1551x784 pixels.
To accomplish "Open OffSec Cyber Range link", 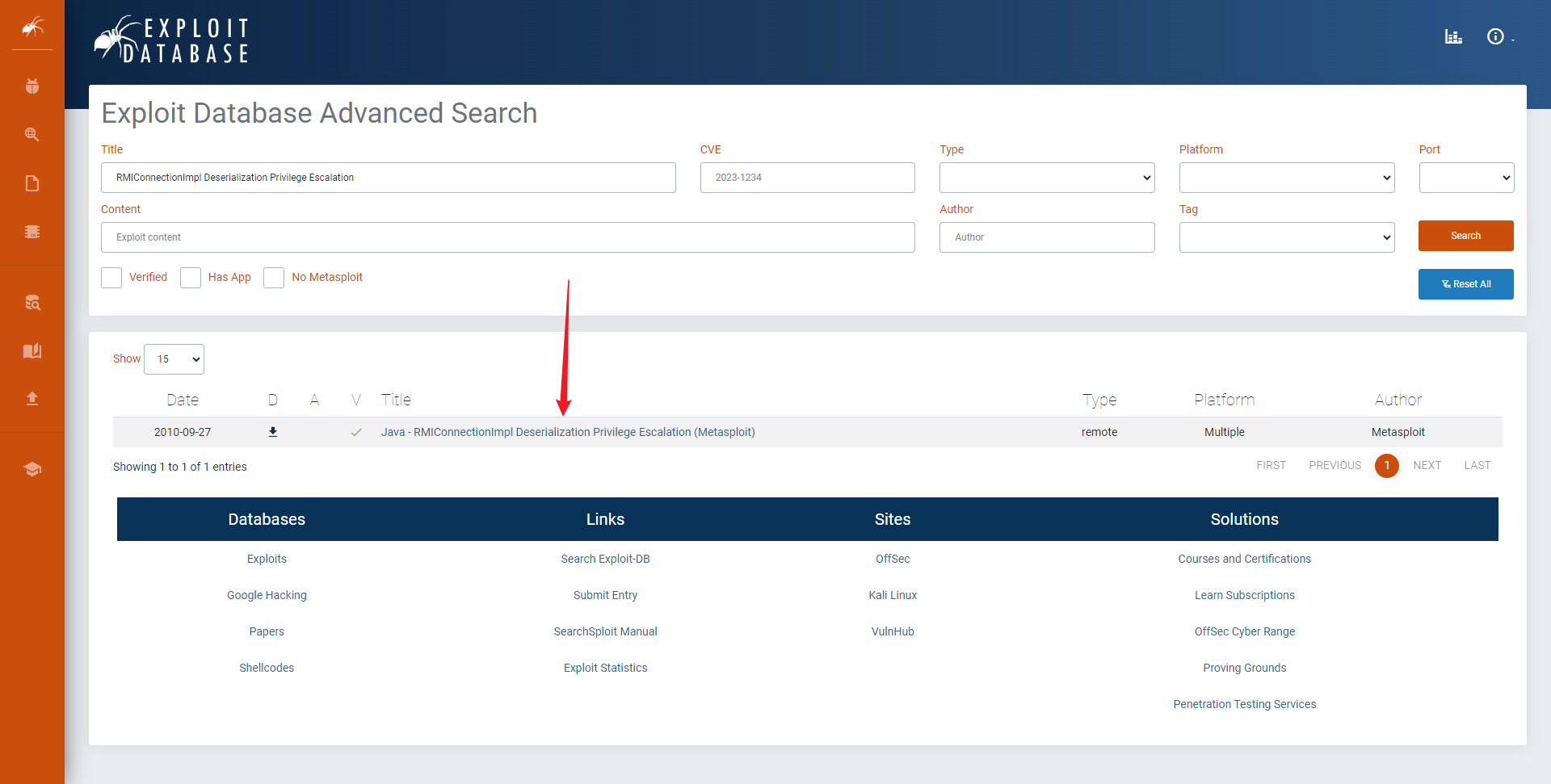I will [1244, 631].
